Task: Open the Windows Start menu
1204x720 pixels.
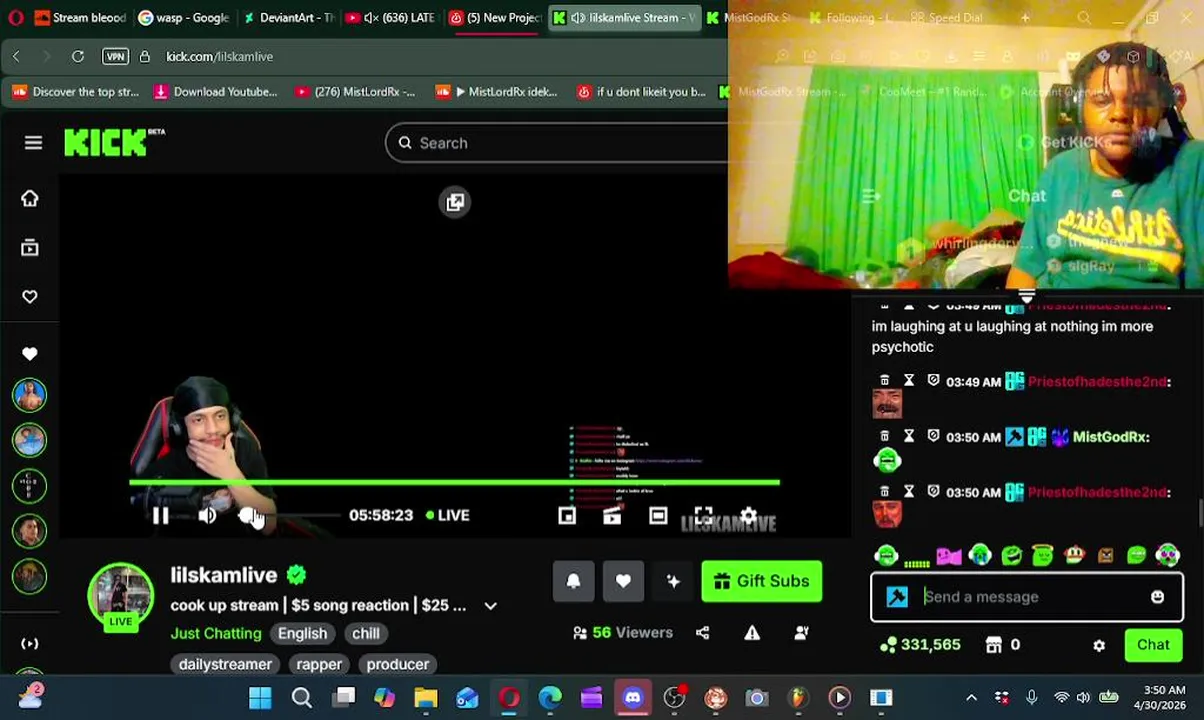Action: tap(260, 697)
